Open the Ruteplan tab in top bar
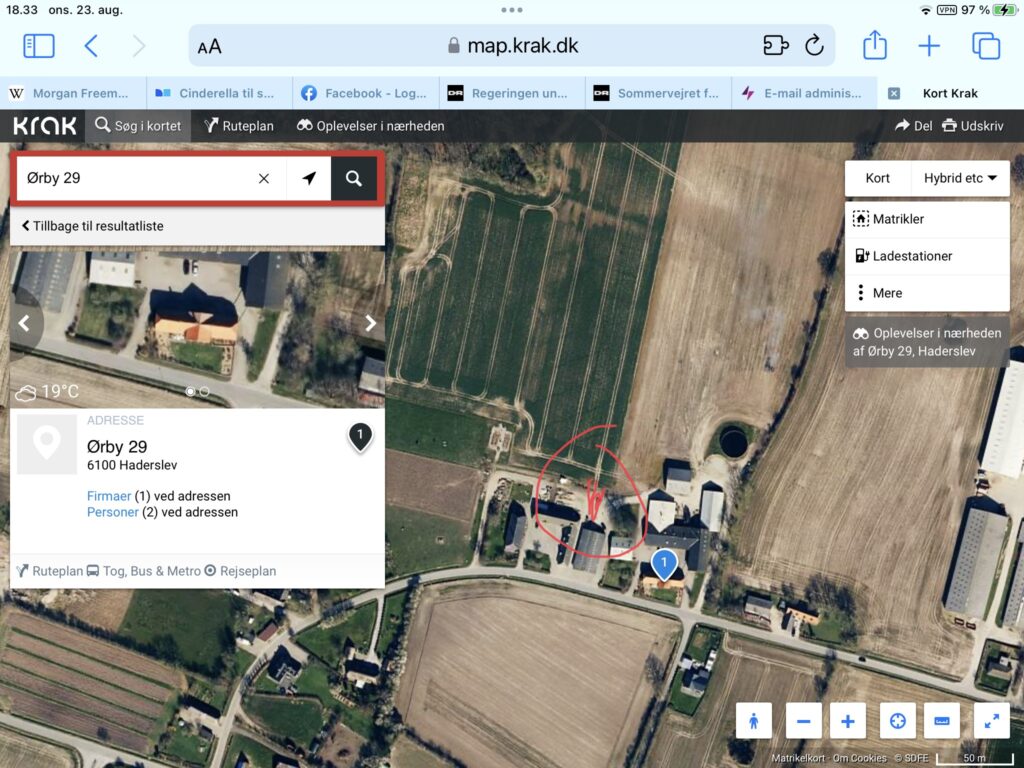 [x=239, y=126]
